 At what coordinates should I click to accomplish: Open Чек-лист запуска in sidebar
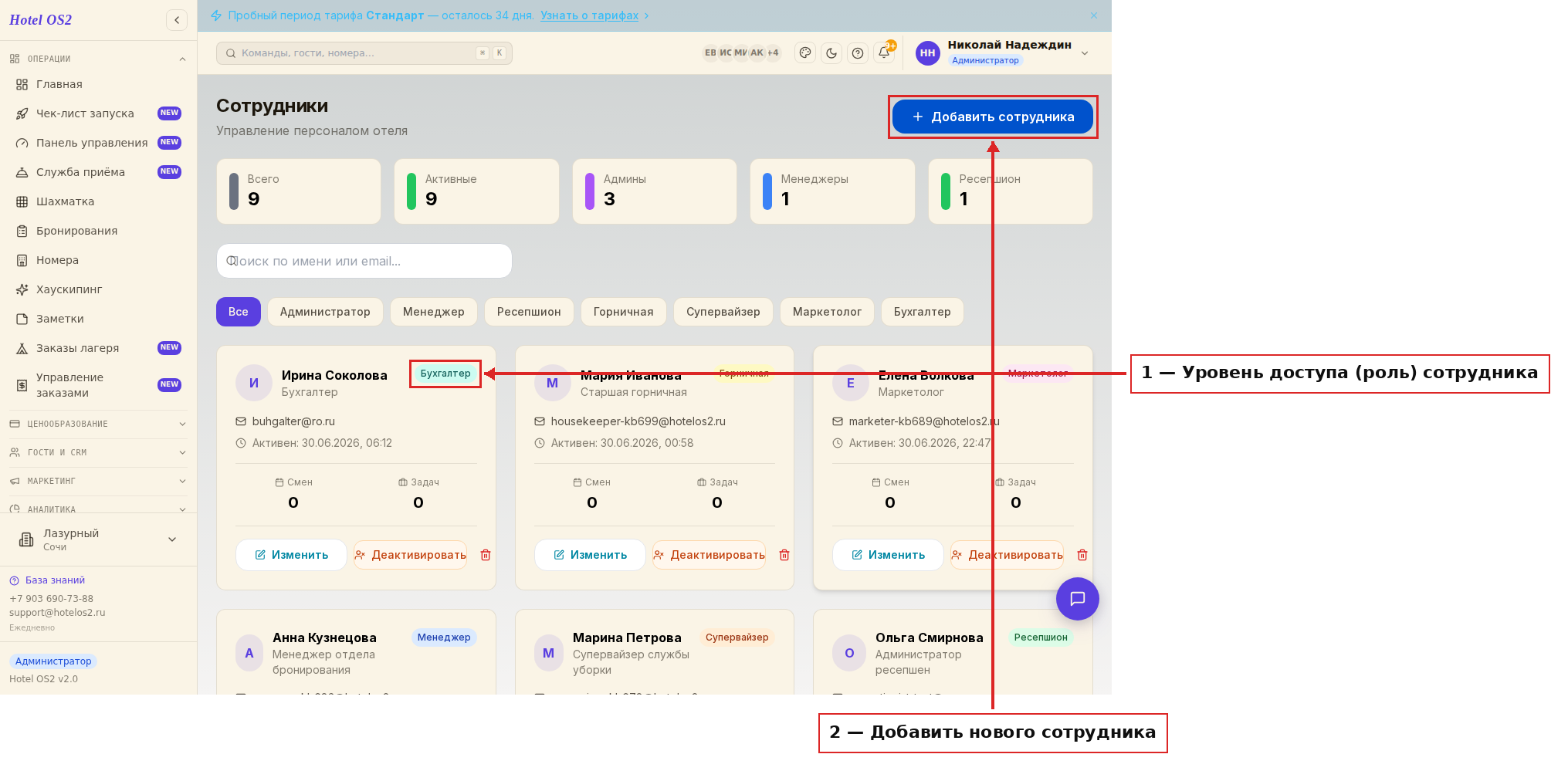tap(99, 113)
